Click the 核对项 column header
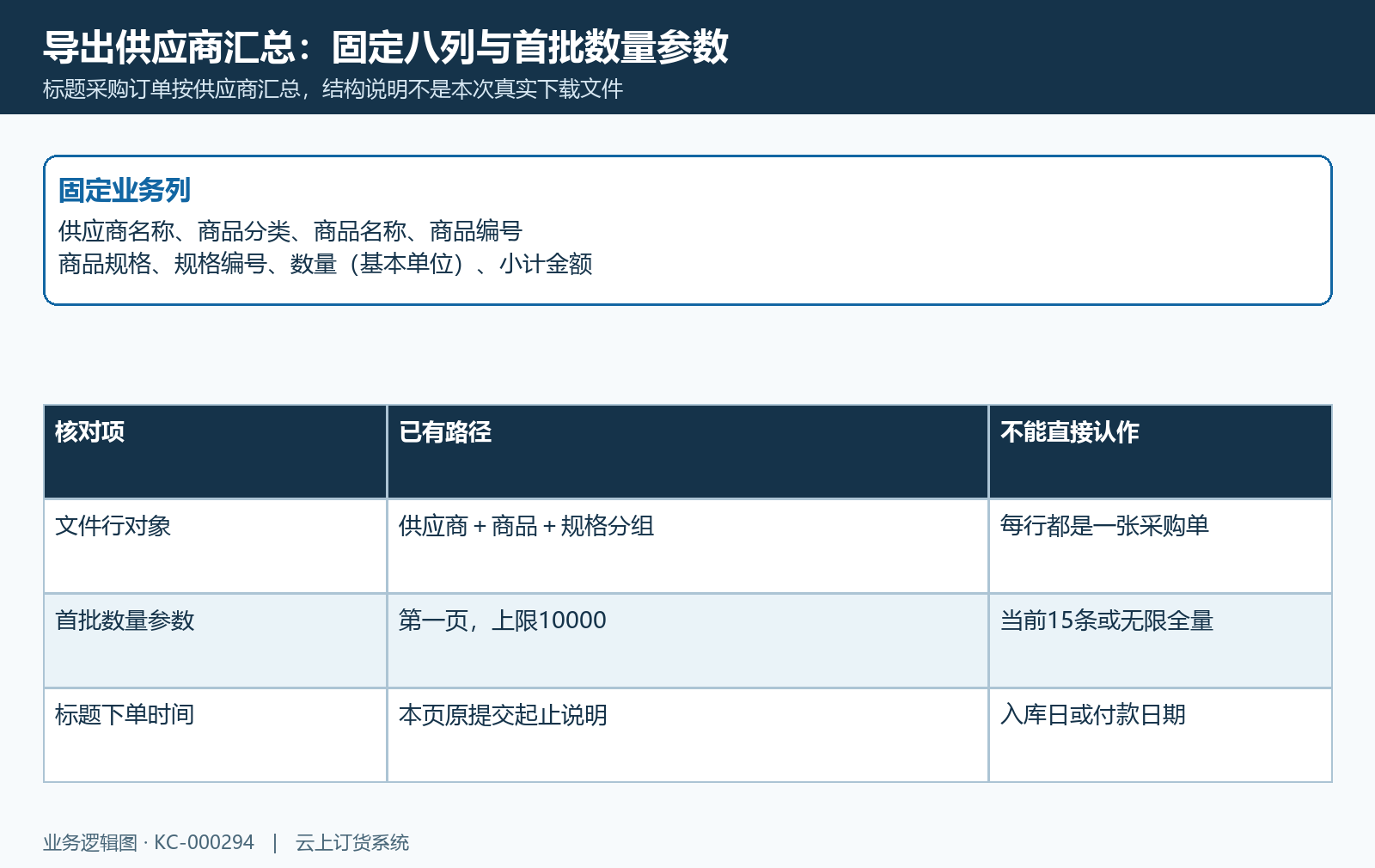 click(x=215, y=451)
